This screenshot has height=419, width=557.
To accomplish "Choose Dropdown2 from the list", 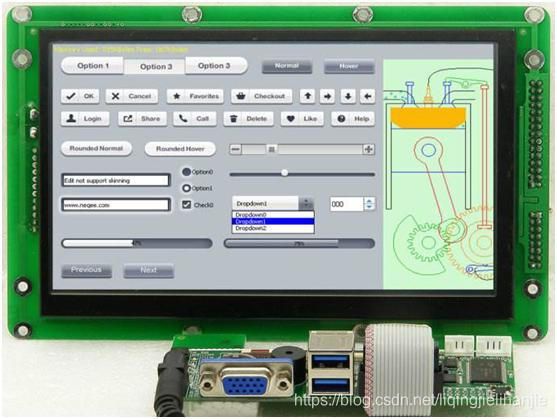I will coord(273,228).
